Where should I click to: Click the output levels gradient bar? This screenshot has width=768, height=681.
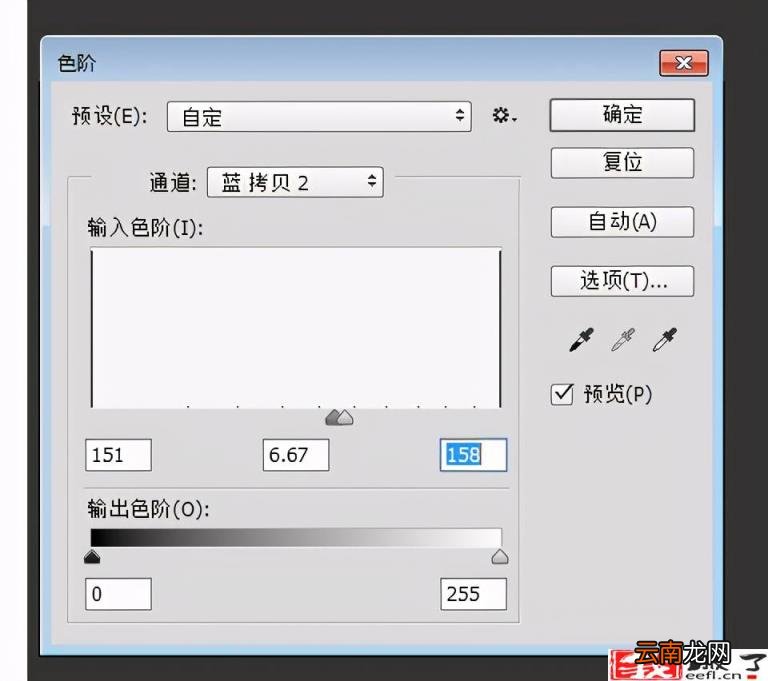pyautogui.click(x=296, y=537)
